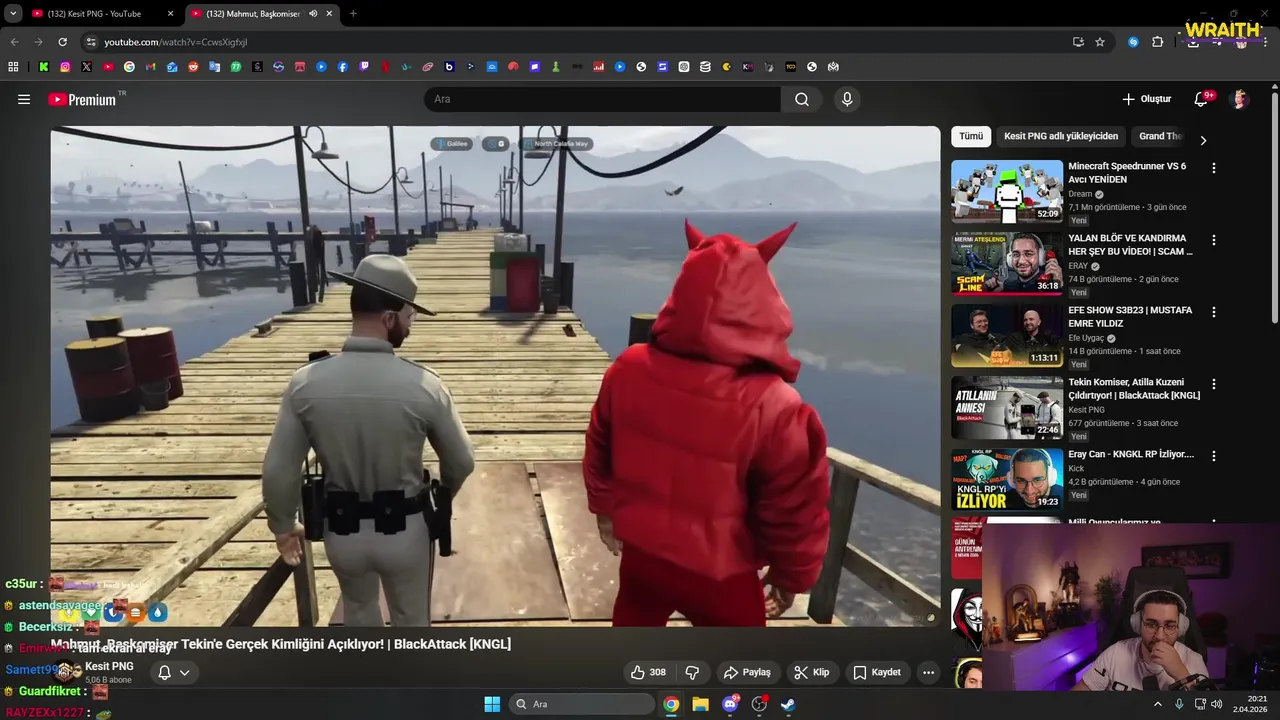
Task: Click the Efe Uygaç channel name
Action: 1086,338
